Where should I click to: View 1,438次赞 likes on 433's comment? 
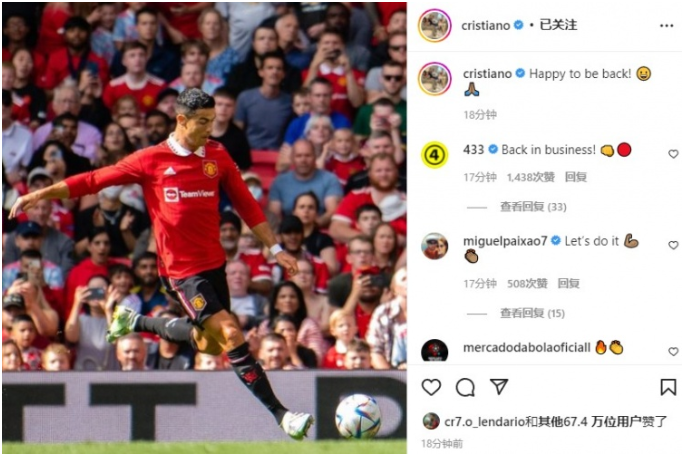click(x=530, y=177)
